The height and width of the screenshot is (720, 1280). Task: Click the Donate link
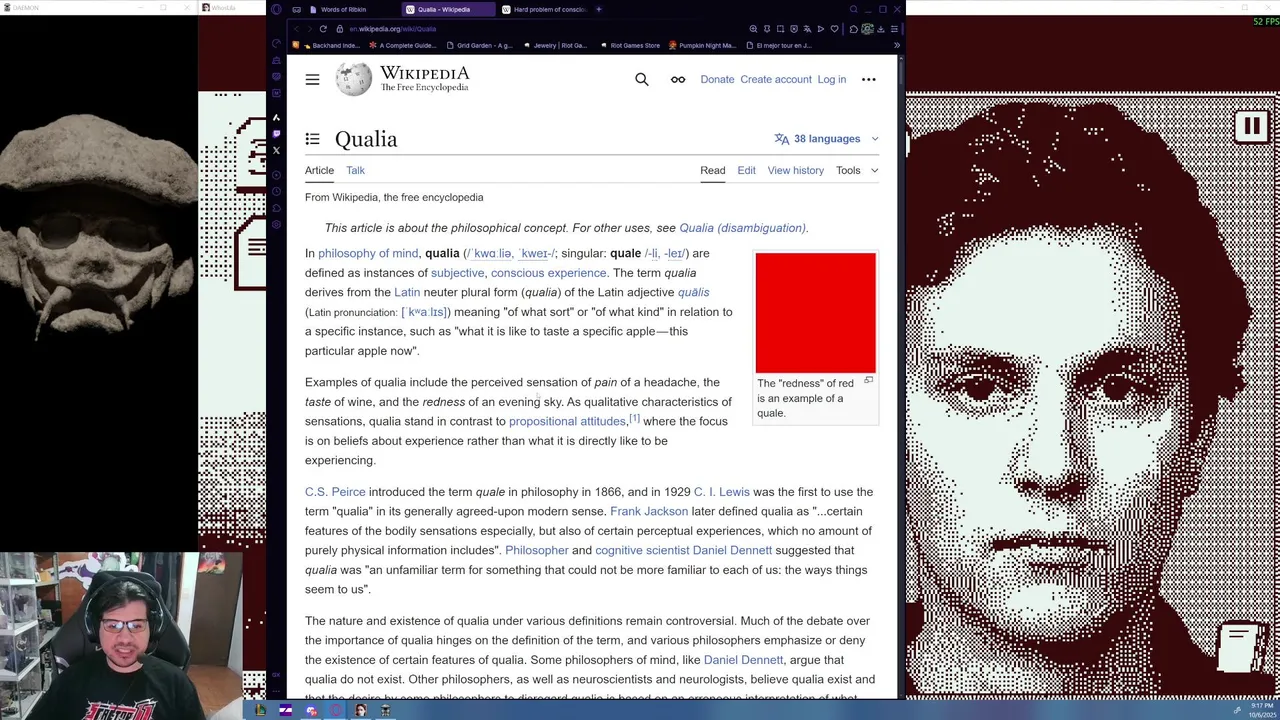[717, 79]
